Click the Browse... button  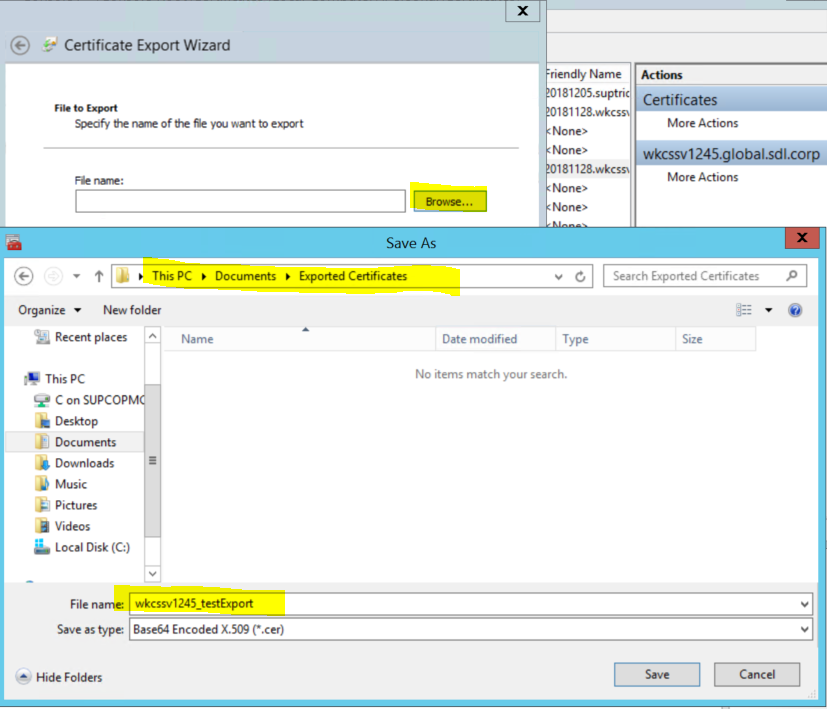[449, 201]
